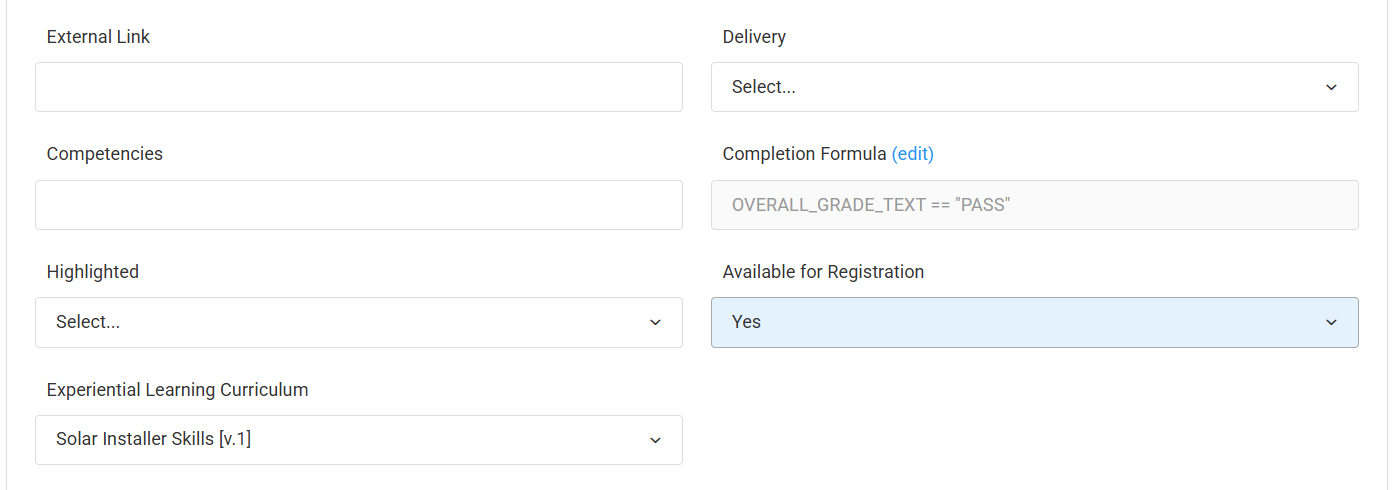This screenshot has height=490, width=1394.
Task: Click the 'Select...' placeholder in Highlighted
Action: (x=88, y=322)
